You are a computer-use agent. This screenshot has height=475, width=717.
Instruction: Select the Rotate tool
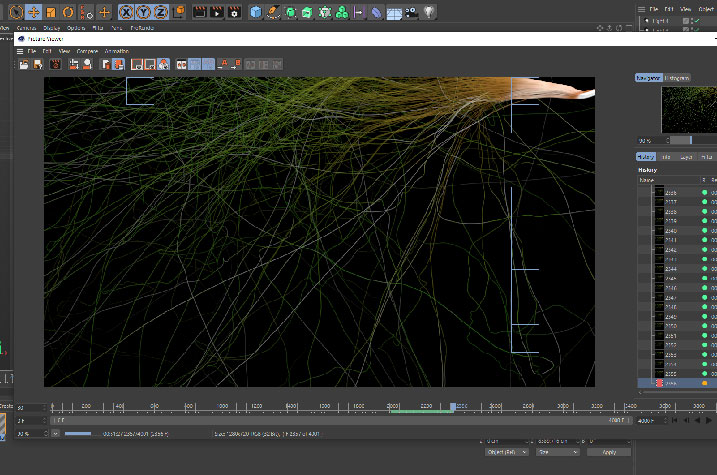click(x=67, y=13)
